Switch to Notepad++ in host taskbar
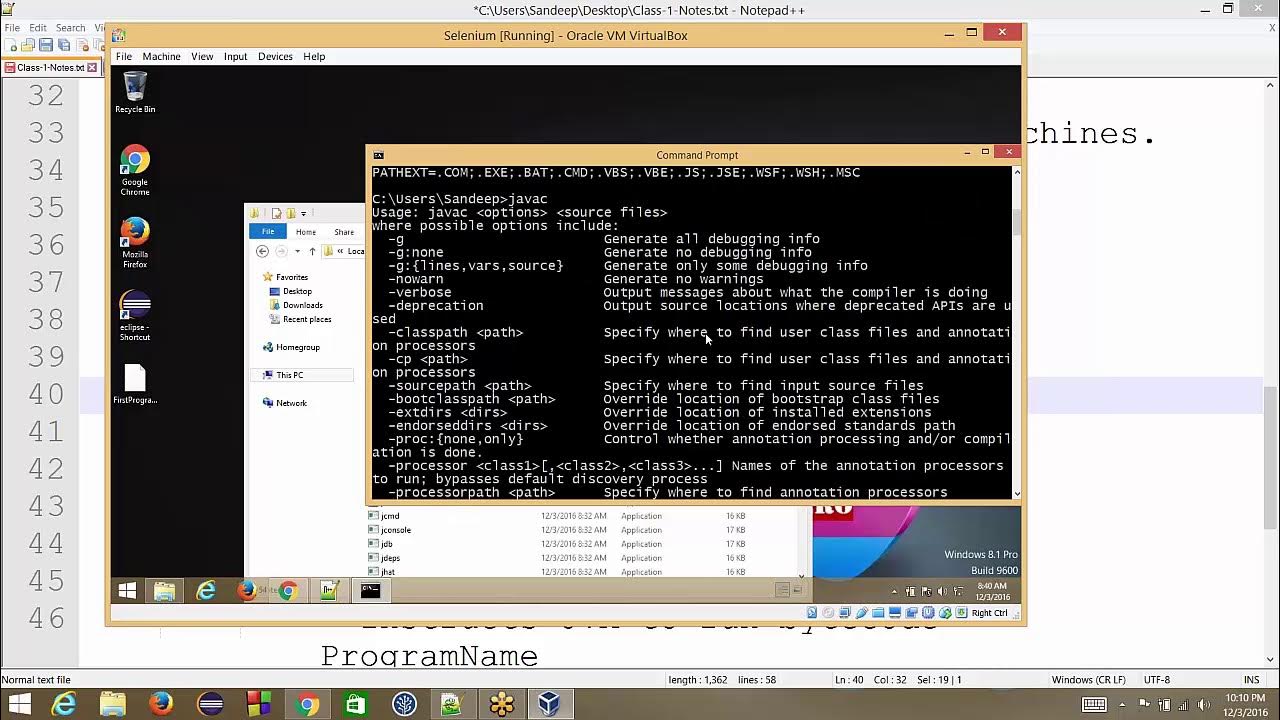 452,704
